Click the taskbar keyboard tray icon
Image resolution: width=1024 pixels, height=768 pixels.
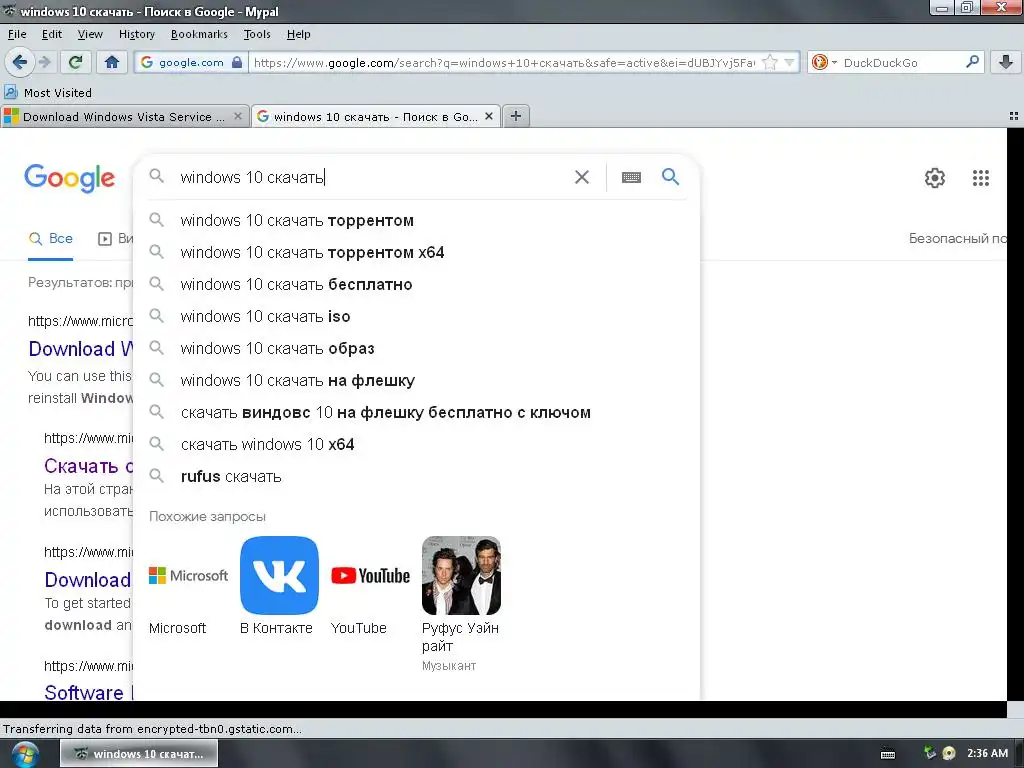[x=888, y=754]
